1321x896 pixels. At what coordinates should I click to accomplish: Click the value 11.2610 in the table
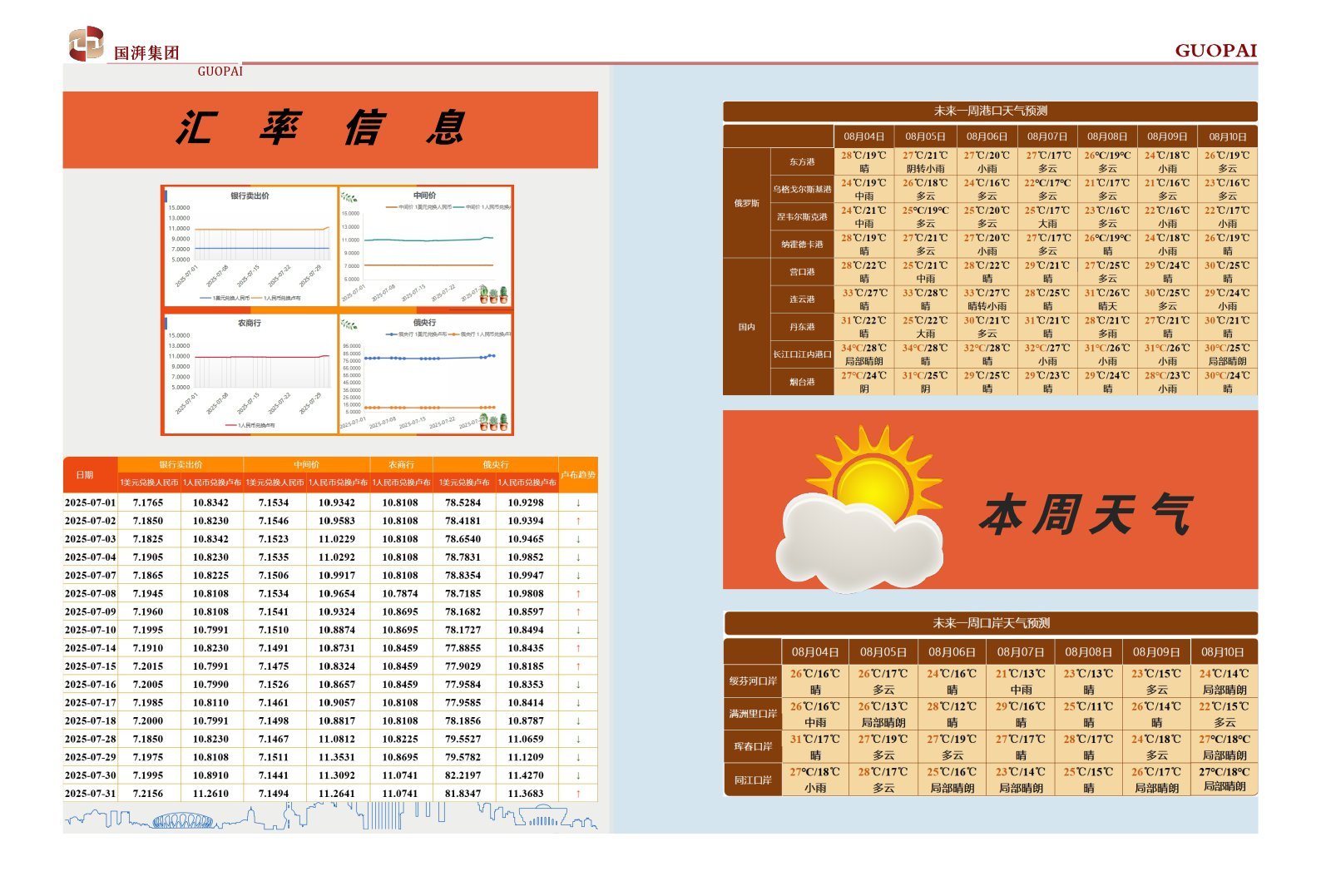point(210,794)
